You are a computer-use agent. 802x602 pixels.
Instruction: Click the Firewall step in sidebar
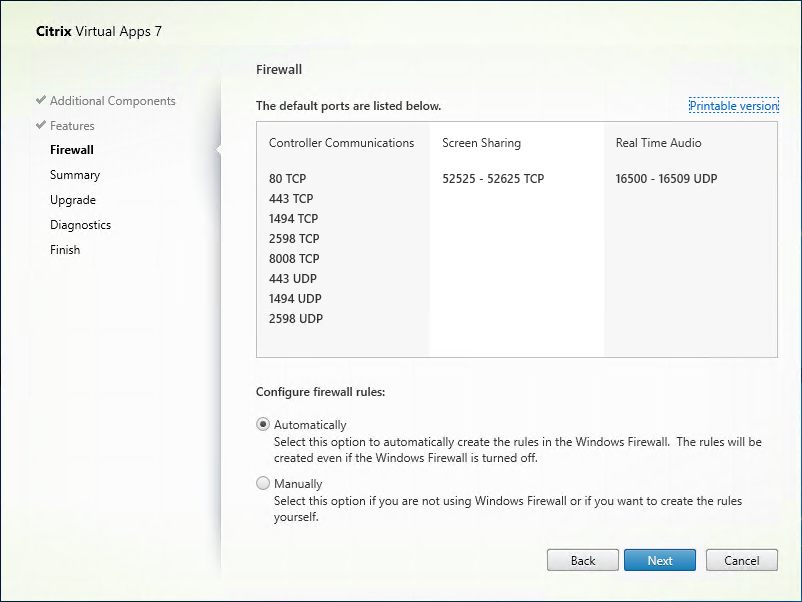(72, 150)
